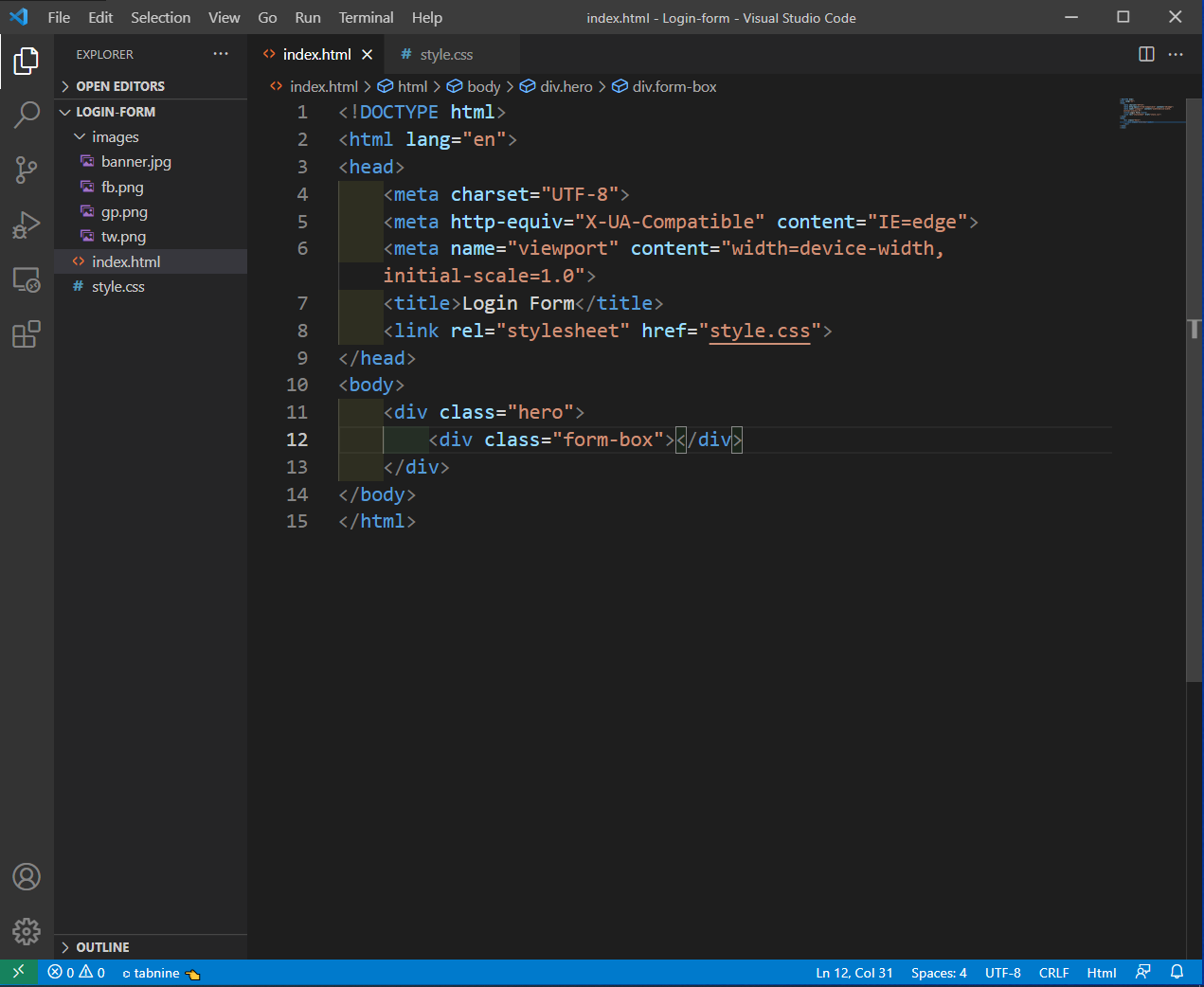Change language mode via Html
This screenshot has width=1204, height=987.
tap(1102, 973)
